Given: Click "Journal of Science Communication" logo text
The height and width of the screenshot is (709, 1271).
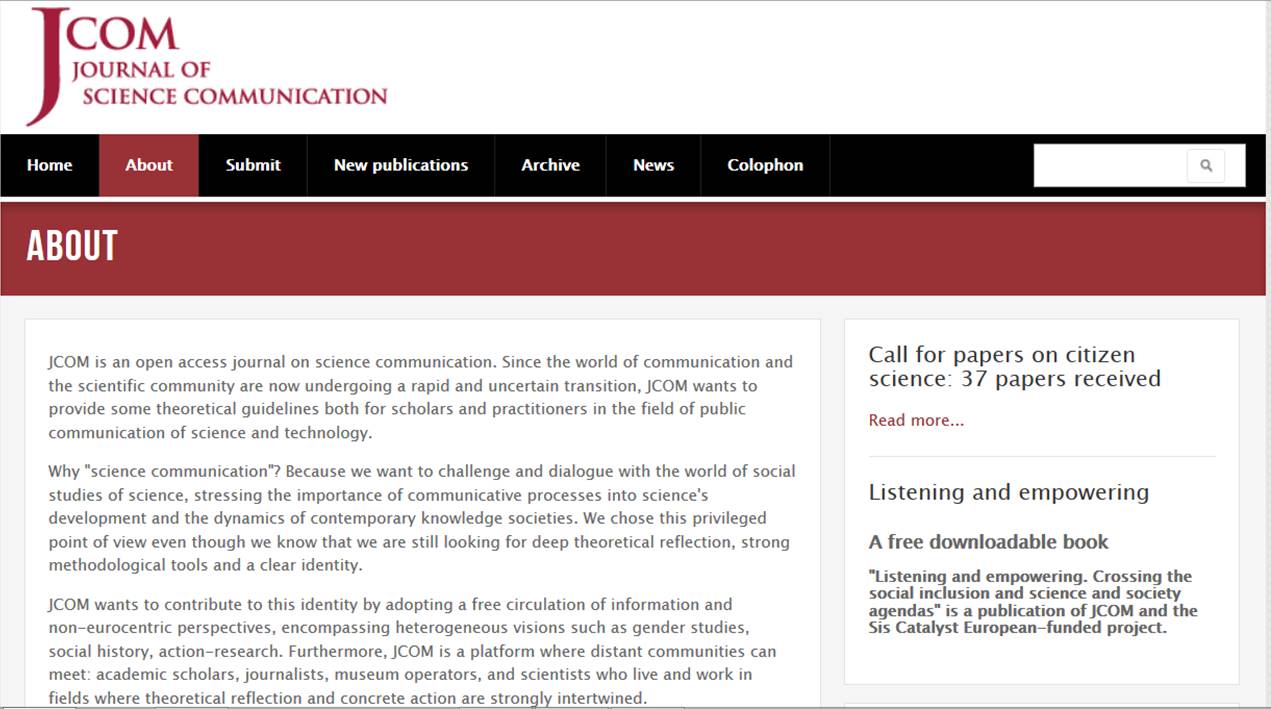Looking at the screenshot, I should (x=228, y=83).
